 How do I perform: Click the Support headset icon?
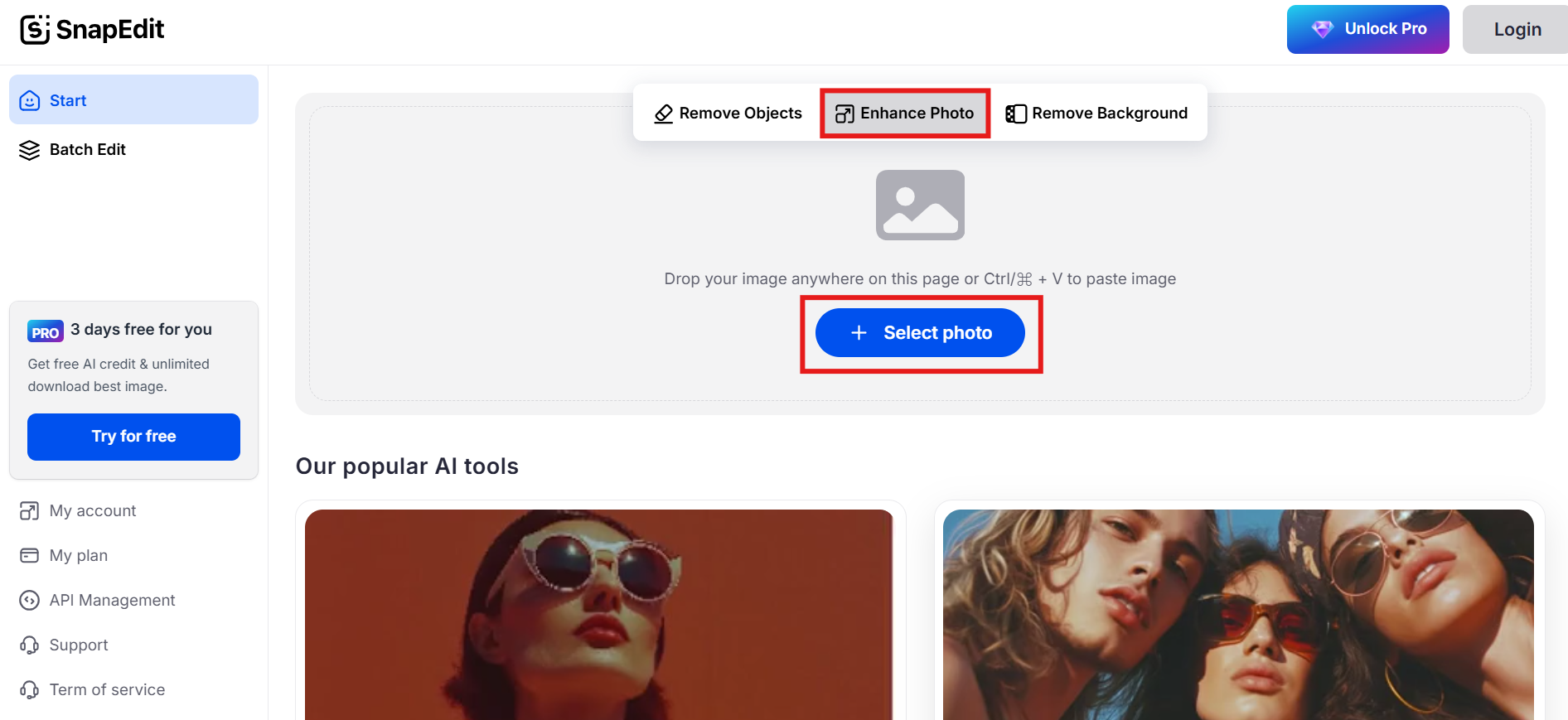coord(29,645)
